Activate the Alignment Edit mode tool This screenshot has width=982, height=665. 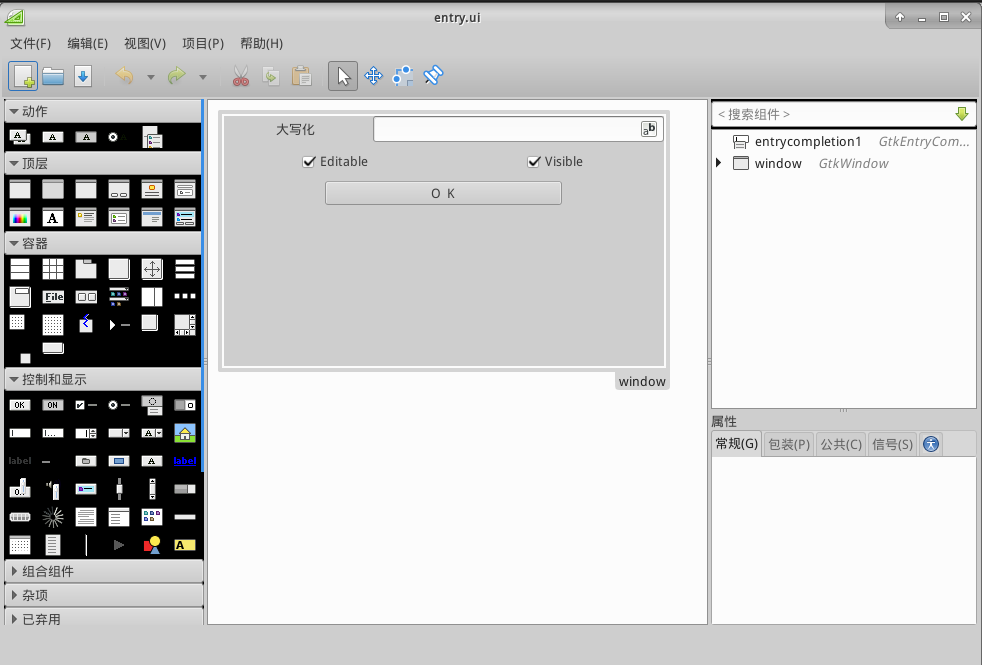click(x=433, y=76)
